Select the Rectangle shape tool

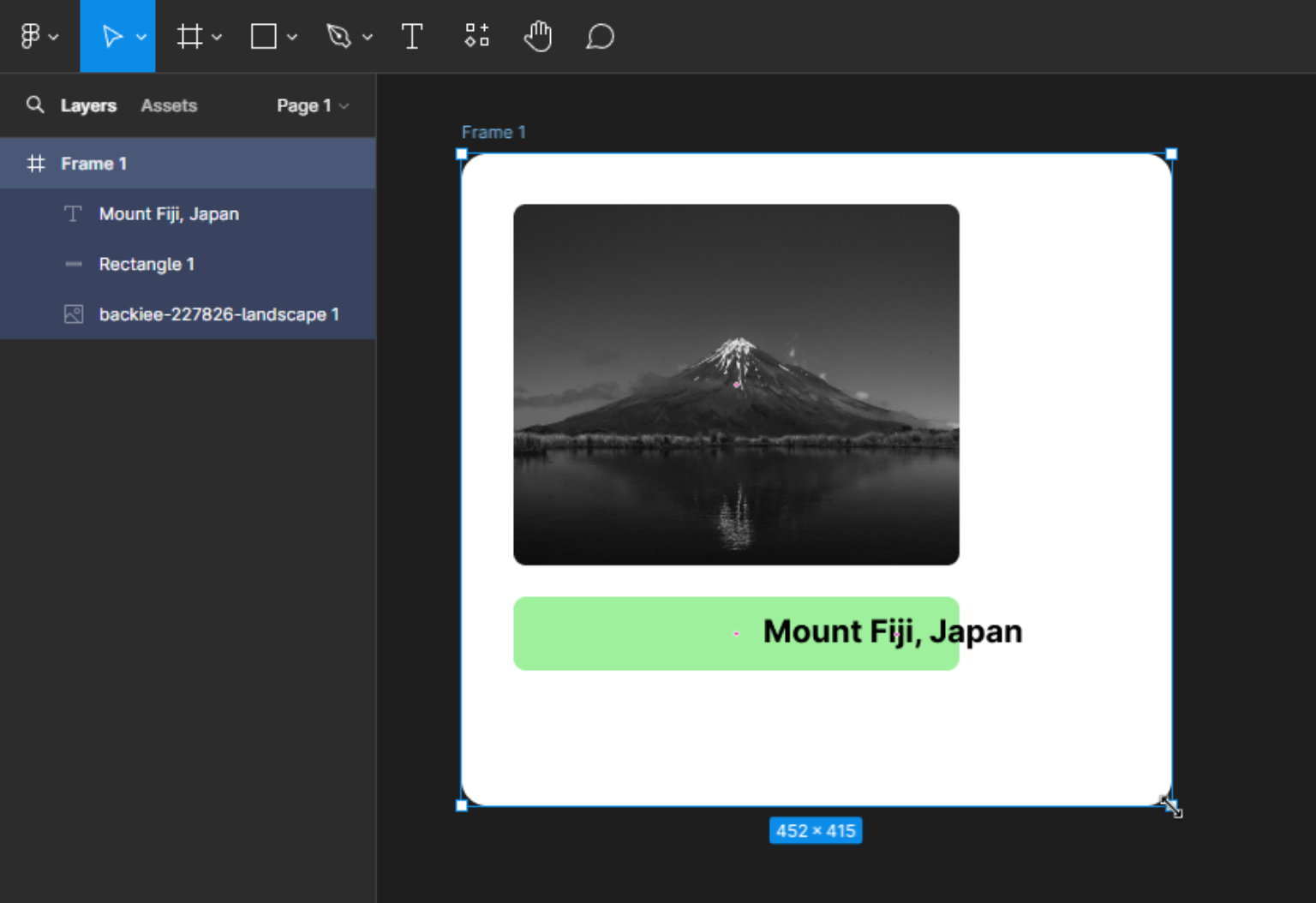coord(264,36)
